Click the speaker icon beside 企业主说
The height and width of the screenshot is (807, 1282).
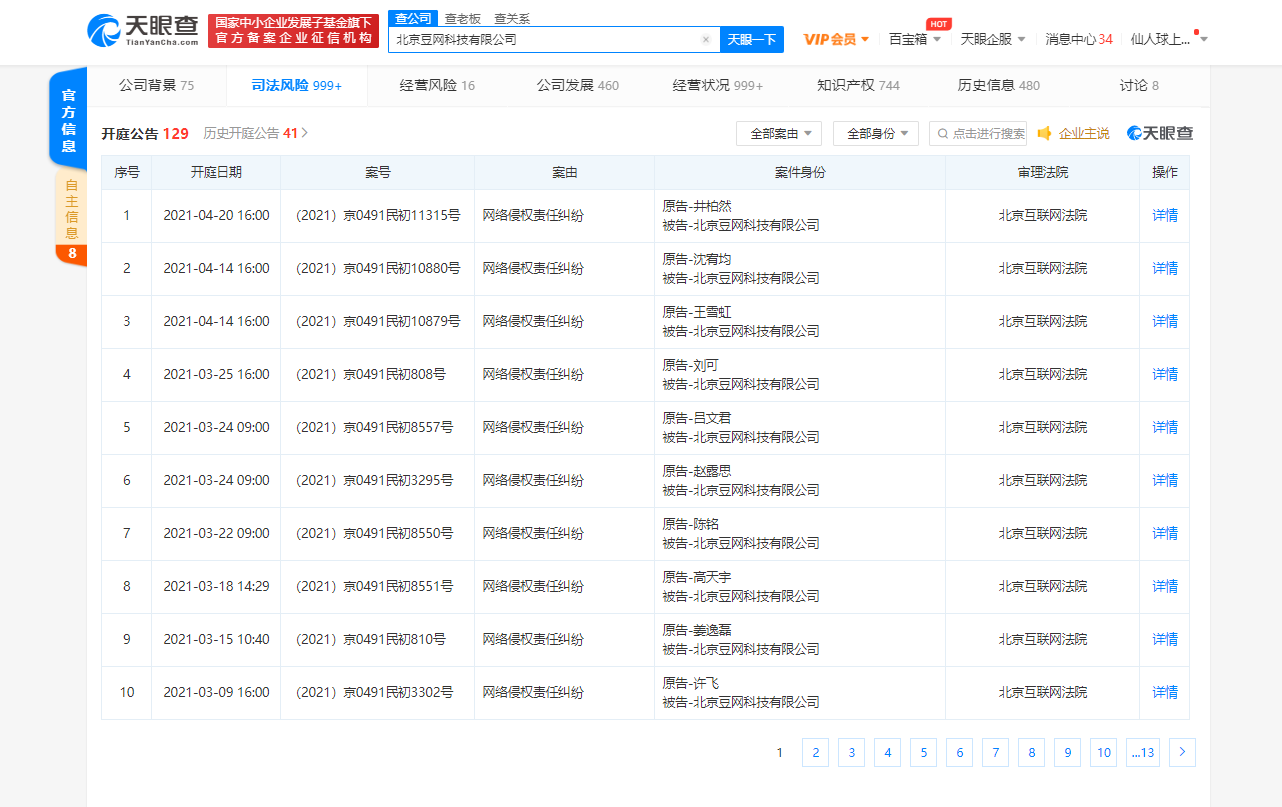1044,133
